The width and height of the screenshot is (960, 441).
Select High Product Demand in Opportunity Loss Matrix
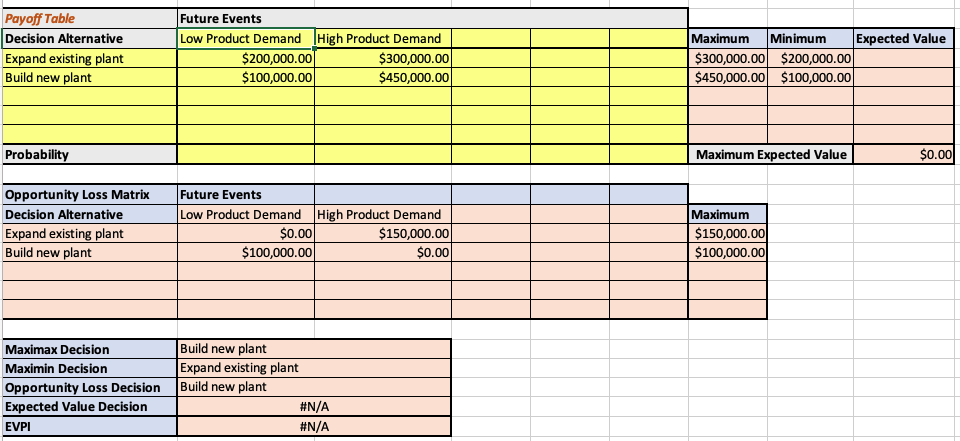383,214
